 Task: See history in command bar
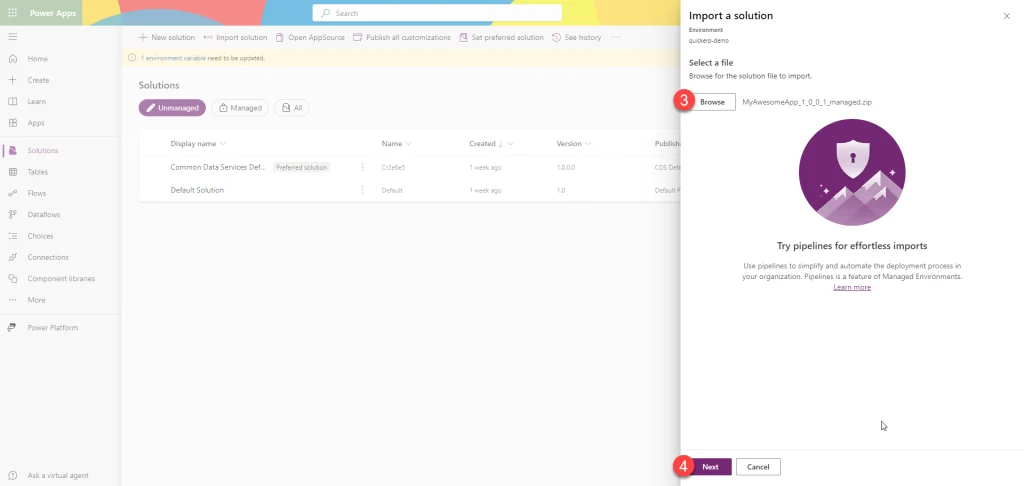coord(577,37)
